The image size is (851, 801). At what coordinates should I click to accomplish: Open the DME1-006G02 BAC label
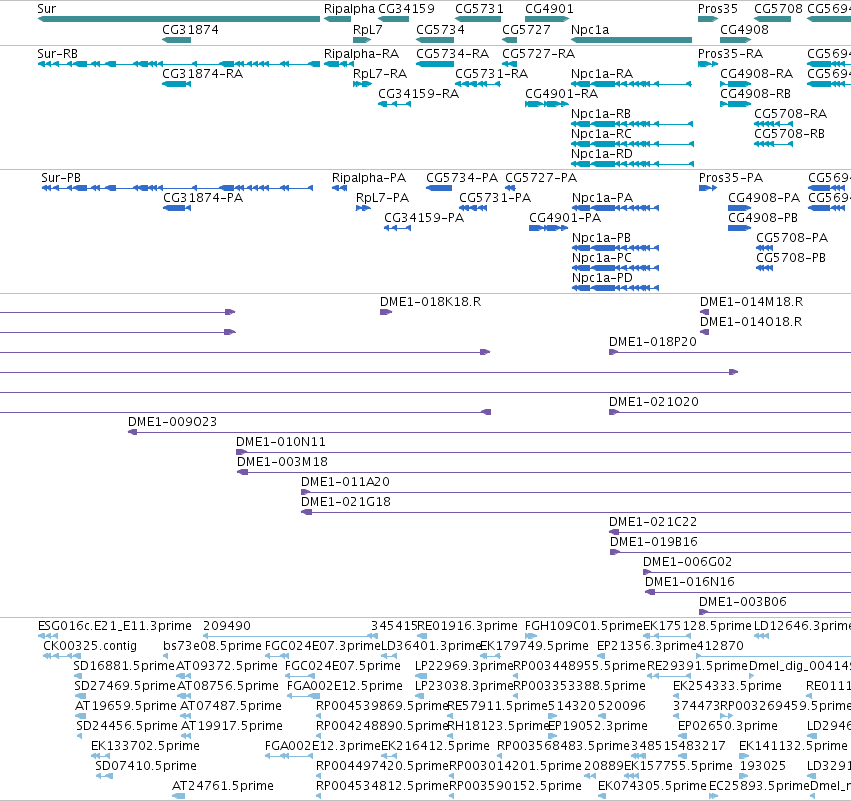[x=688, y=561]
